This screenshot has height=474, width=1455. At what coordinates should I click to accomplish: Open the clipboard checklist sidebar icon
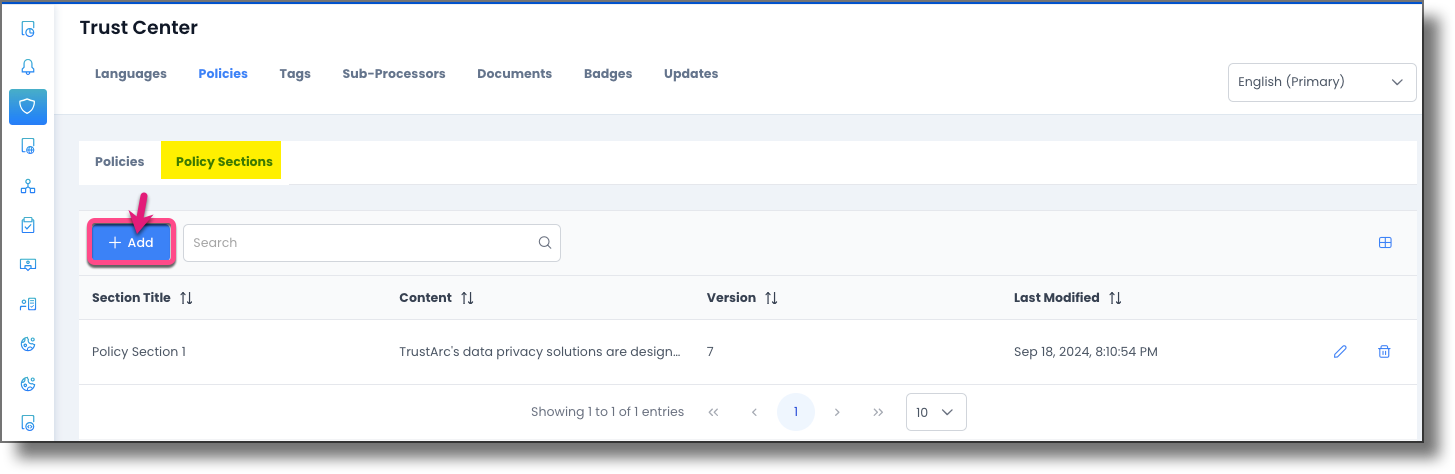coord(28,225)
